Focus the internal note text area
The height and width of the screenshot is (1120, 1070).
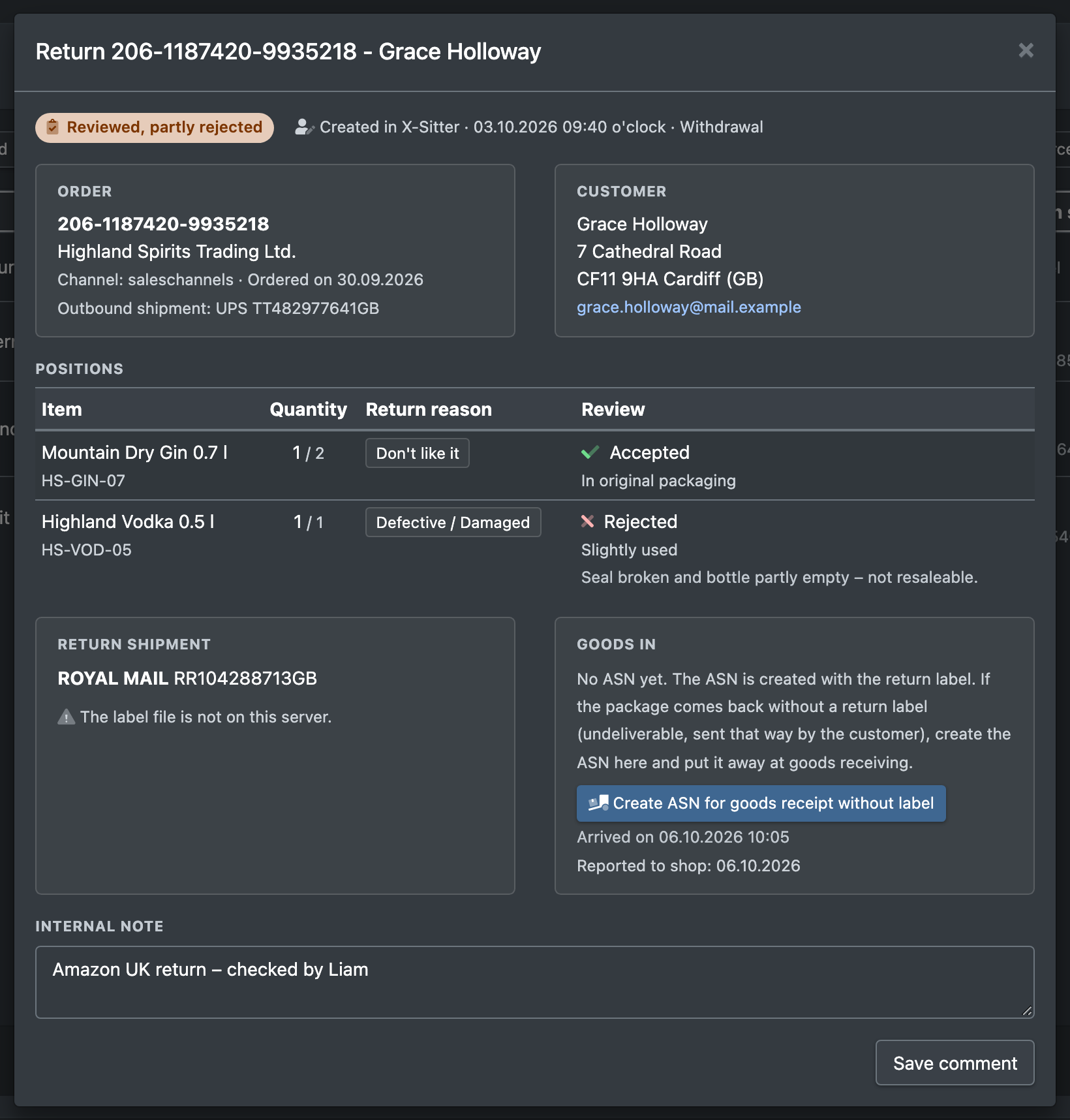tap(534, 982)
